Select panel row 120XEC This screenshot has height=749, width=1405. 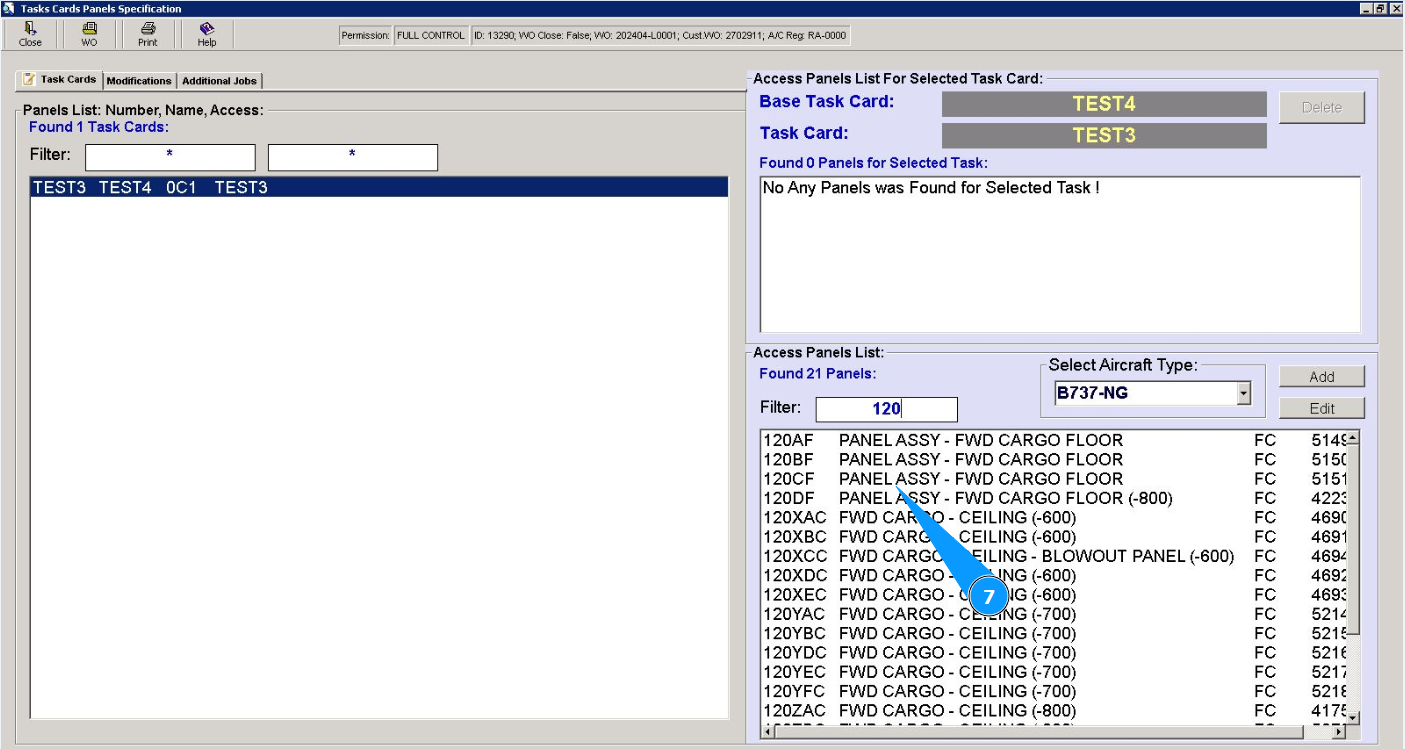click(x=1053, y=595)
